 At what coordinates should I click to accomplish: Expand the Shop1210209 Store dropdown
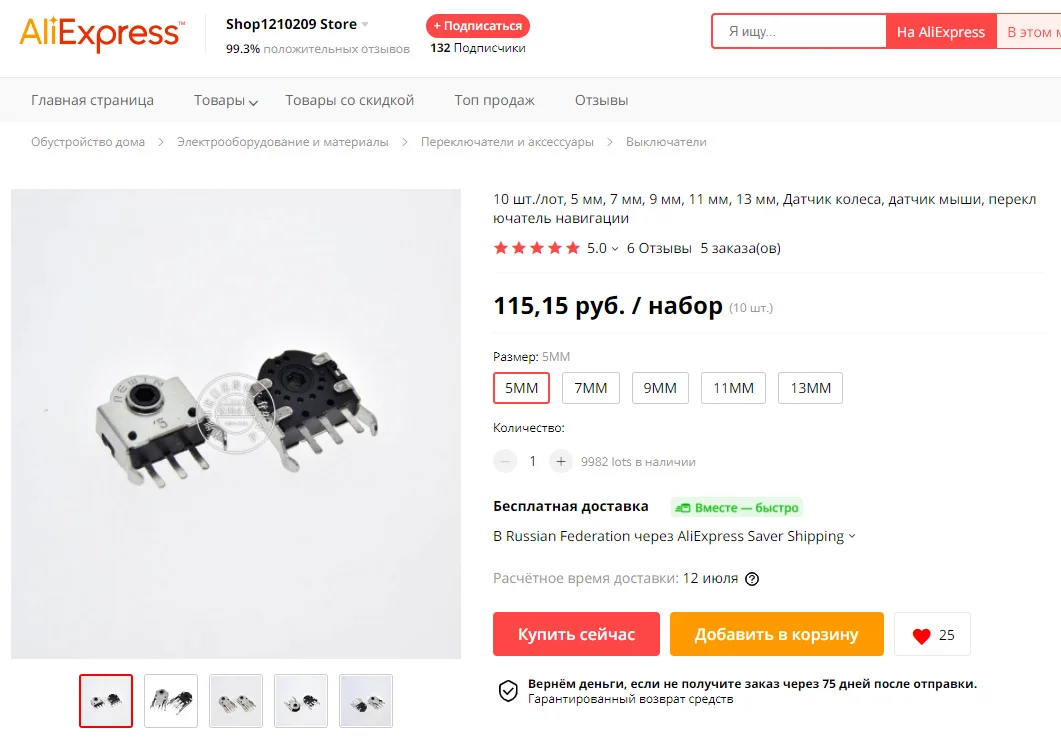[365, 24]
